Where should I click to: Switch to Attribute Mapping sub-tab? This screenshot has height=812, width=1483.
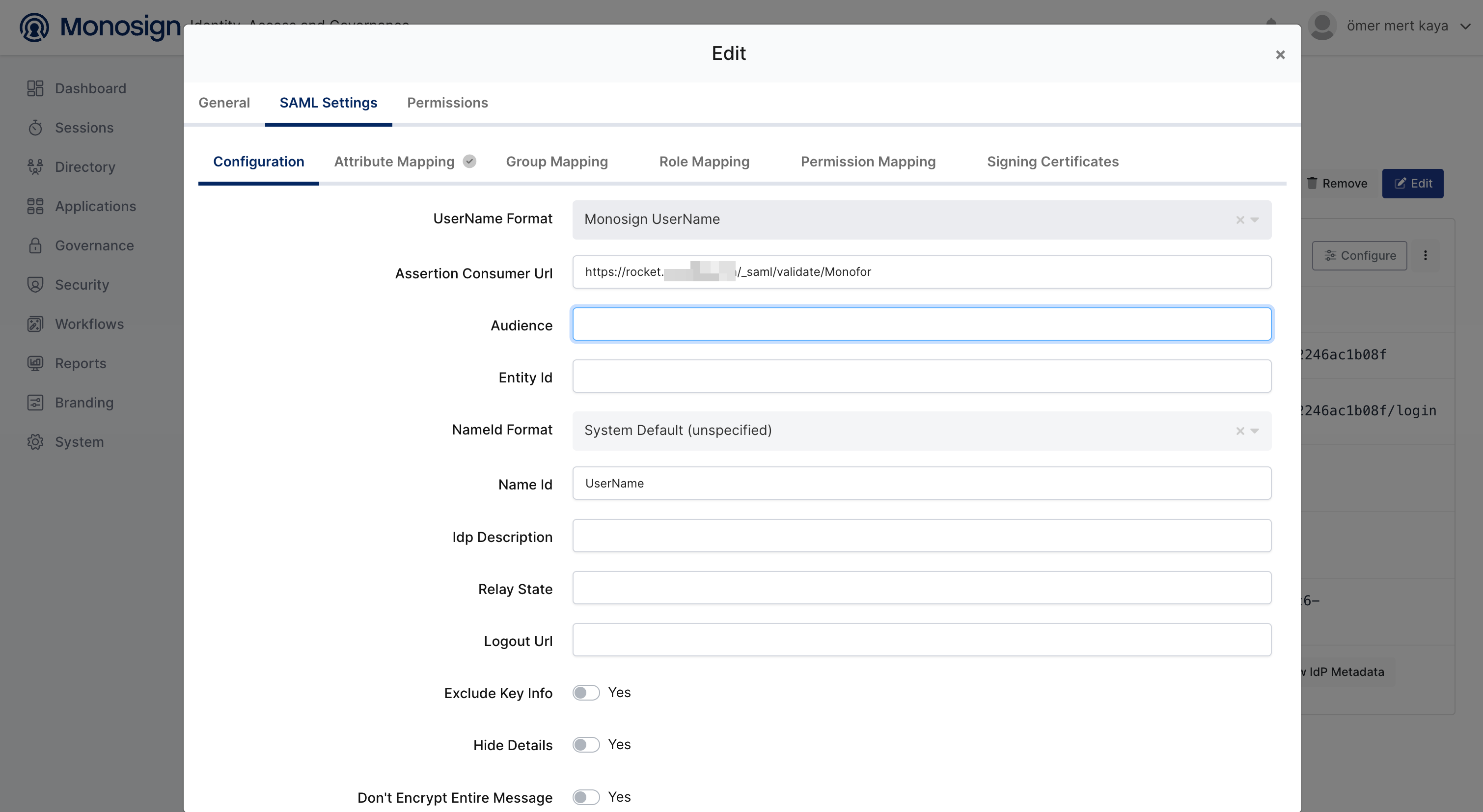point(394,162)
